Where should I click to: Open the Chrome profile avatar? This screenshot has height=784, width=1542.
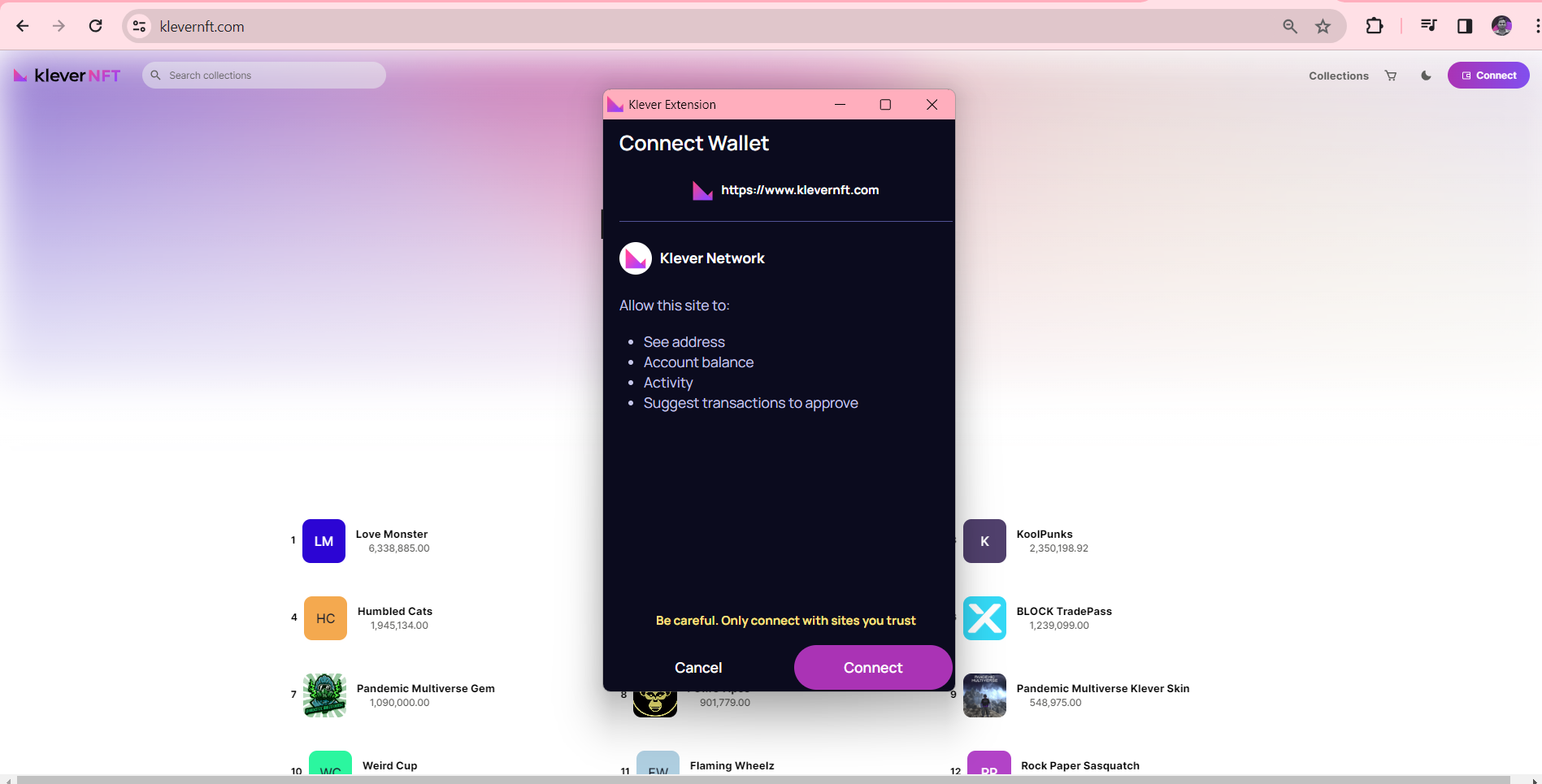[x=1501, y=26]
